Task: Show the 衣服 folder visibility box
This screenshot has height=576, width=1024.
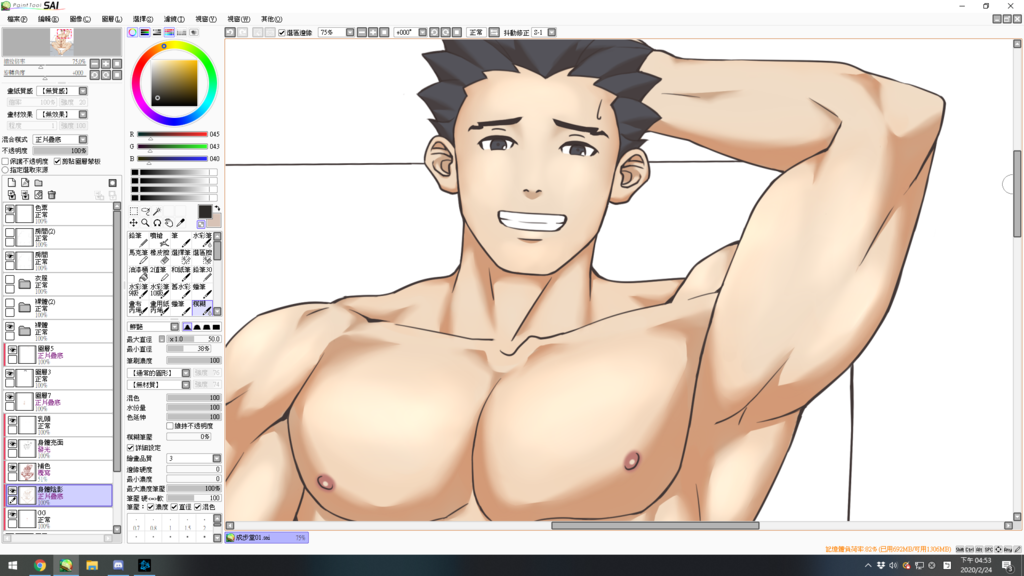Action: coord(10,280)
